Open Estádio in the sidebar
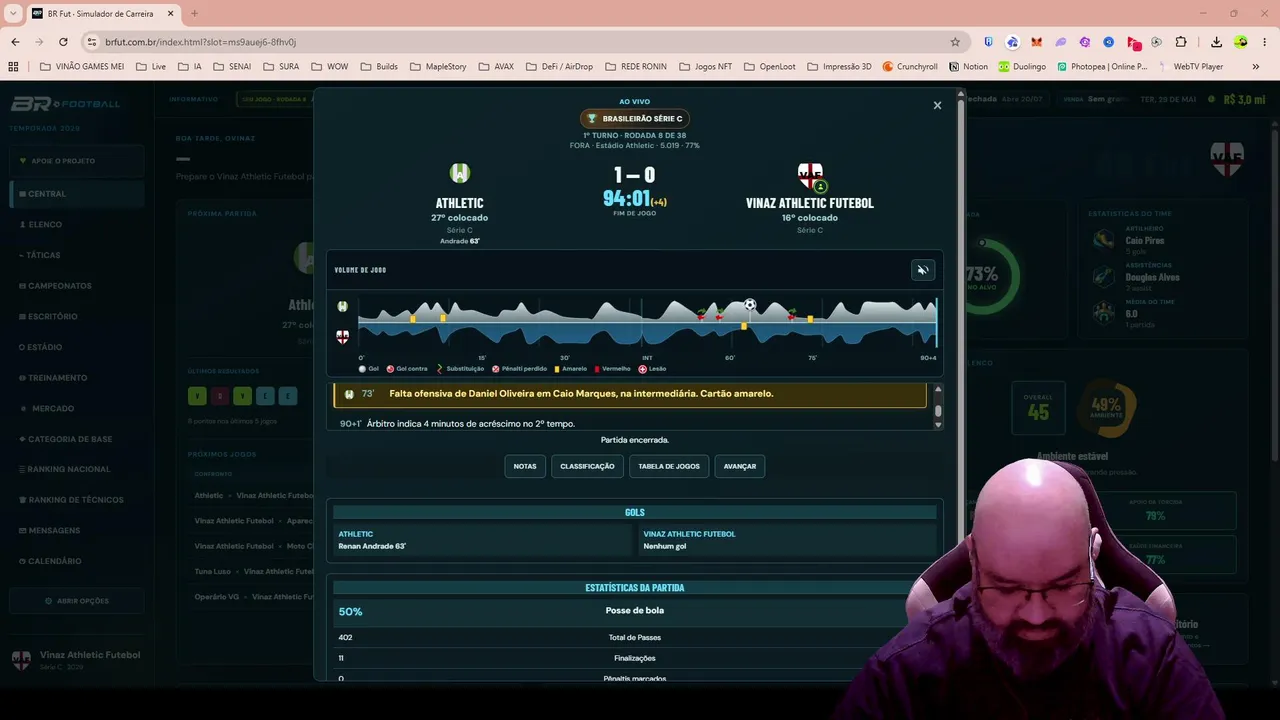Image resolution: width=1280 pixels, height=720 pixels. [77, 347]
